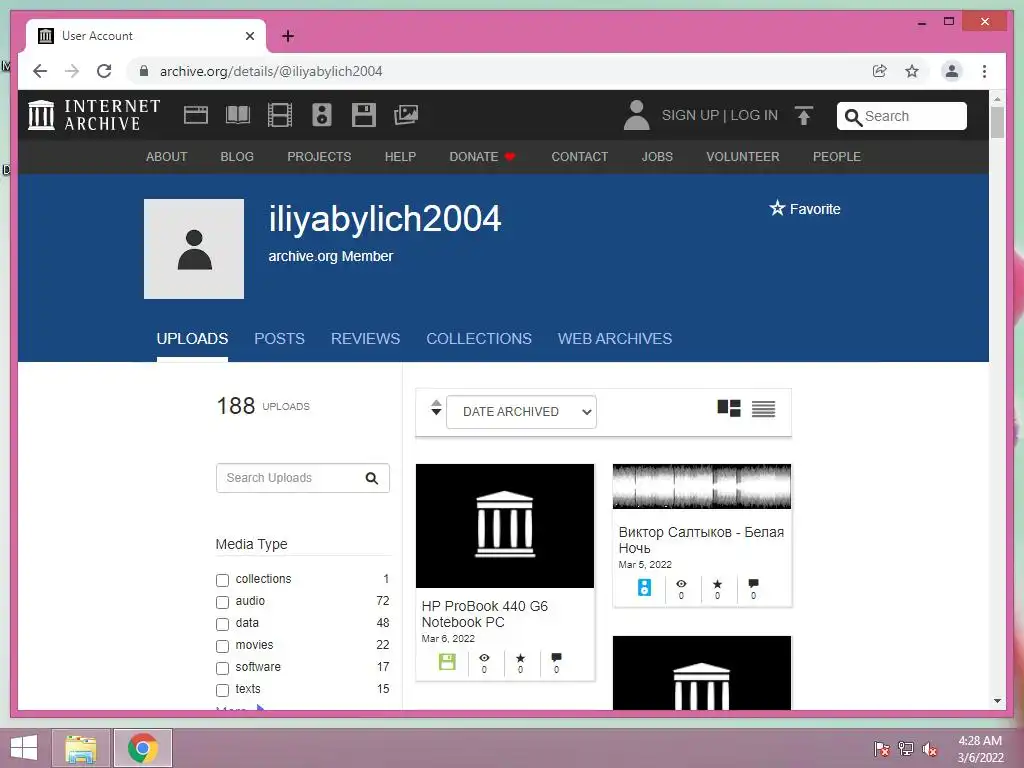Screen dimensions: 1024x768
Task: Click favorites star on Виктор Салтыков card
Action: click(718, 584)
